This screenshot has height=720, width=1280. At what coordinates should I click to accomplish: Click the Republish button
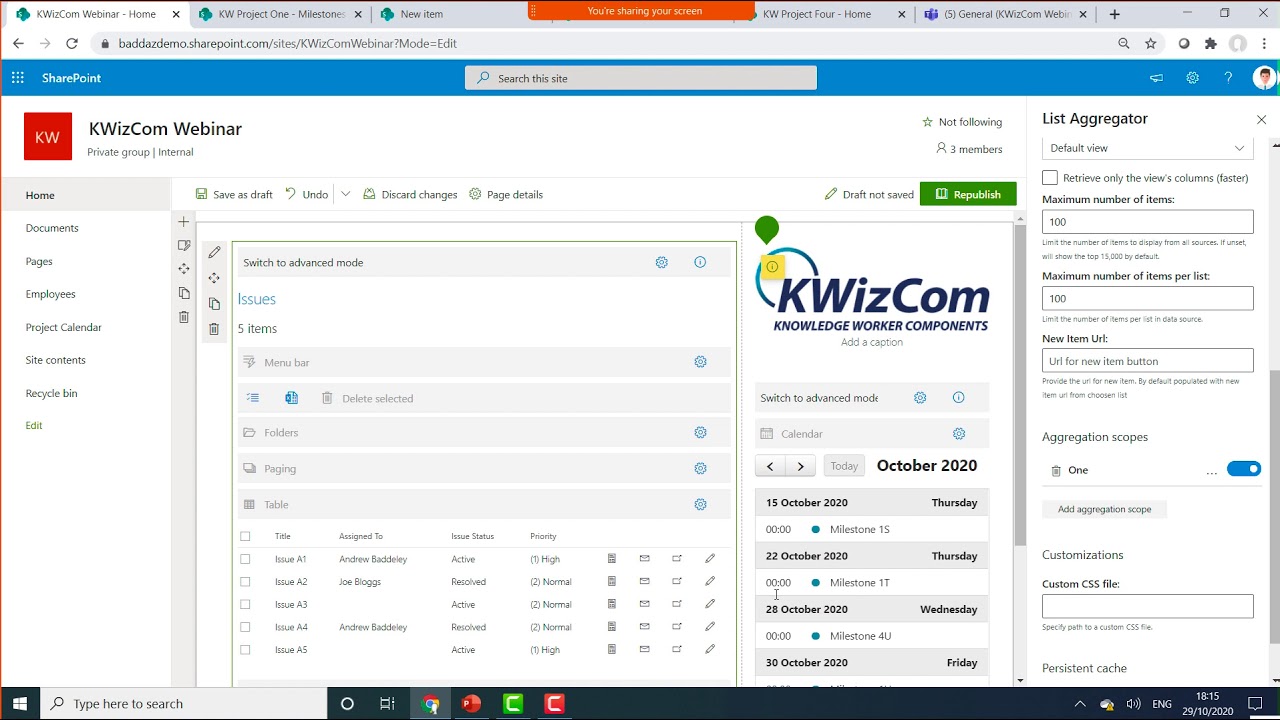[968, 194]
